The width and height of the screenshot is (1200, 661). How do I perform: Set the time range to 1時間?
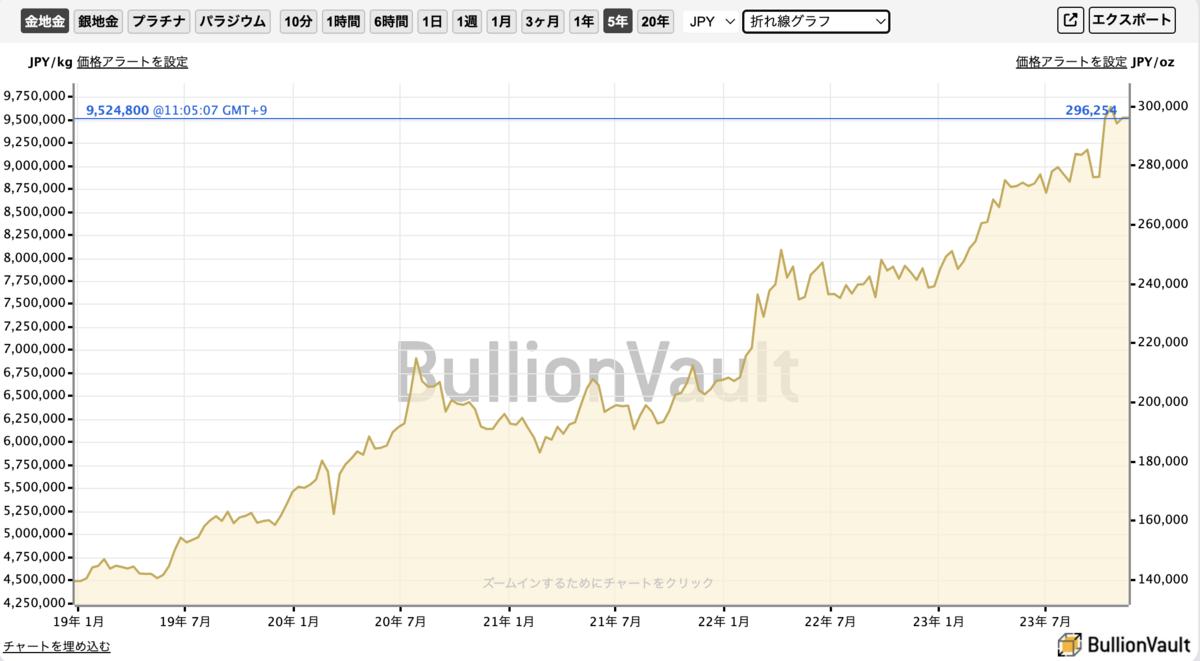click(x=343, y=21)
